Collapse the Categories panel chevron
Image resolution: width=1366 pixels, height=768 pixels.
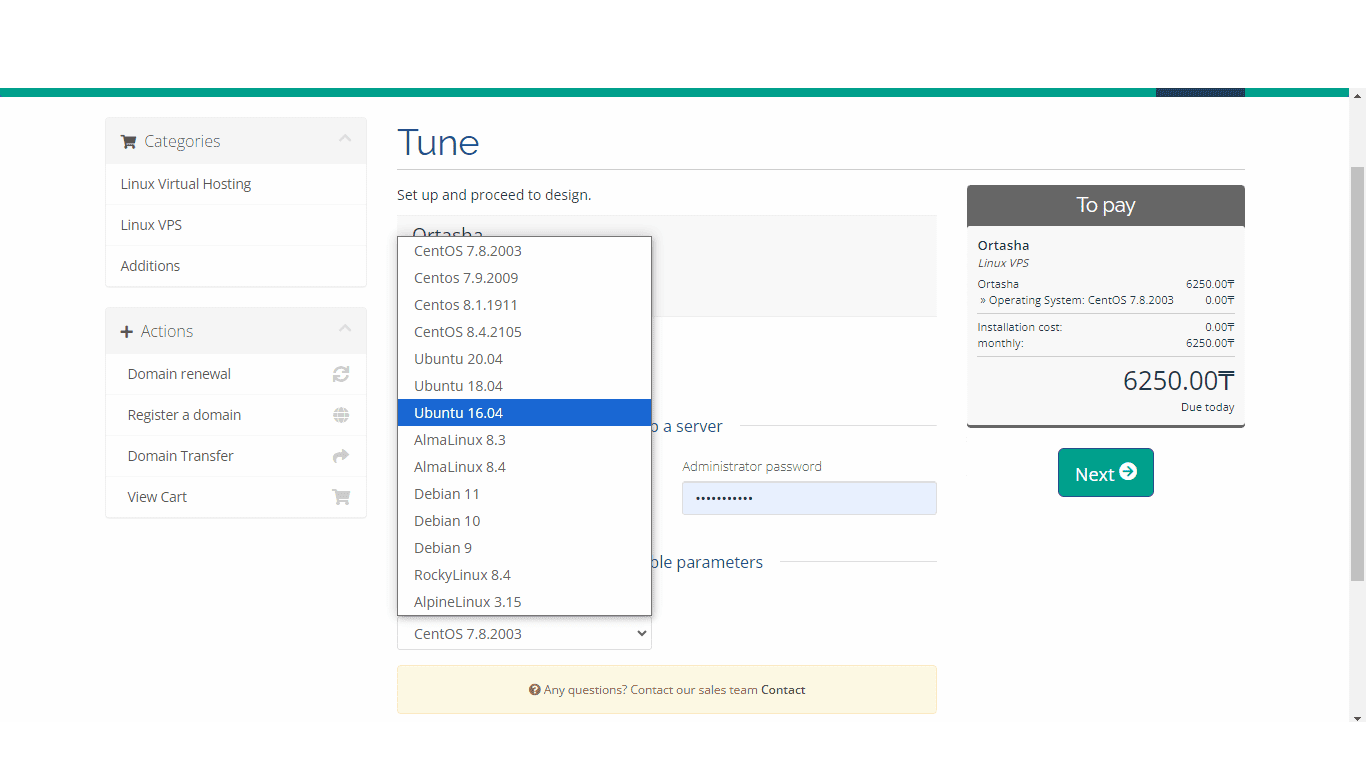point(345,139)
